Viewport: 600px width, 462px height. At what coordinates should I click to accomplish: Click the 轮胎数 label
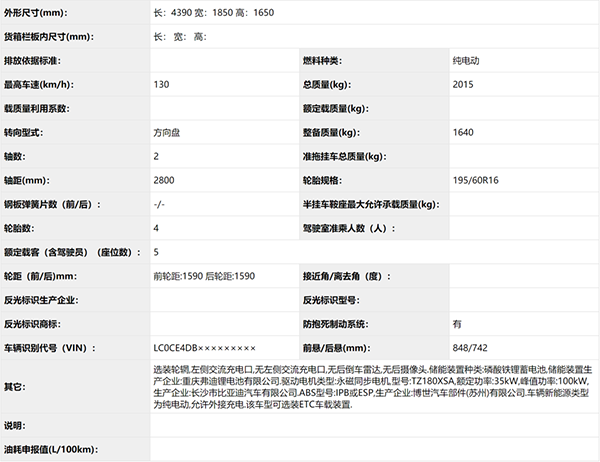(x=19, y=229)
